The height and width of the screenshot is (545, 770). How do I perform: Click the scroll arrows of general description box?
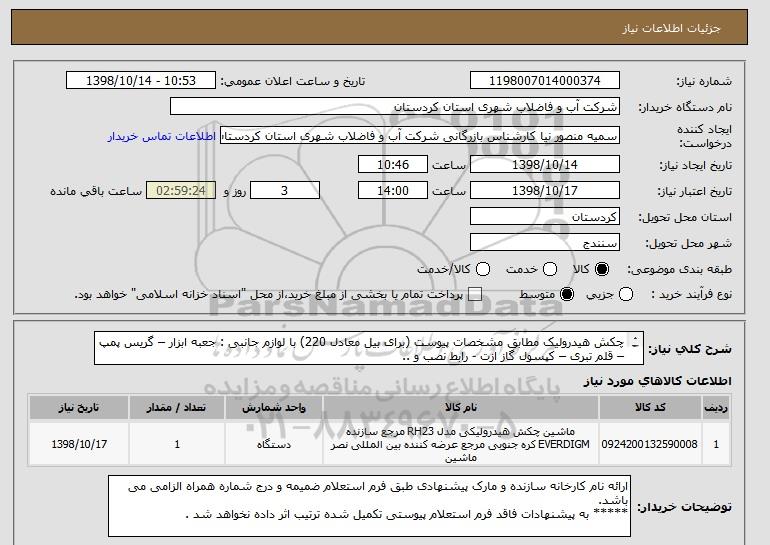click(x=635, y=342)
